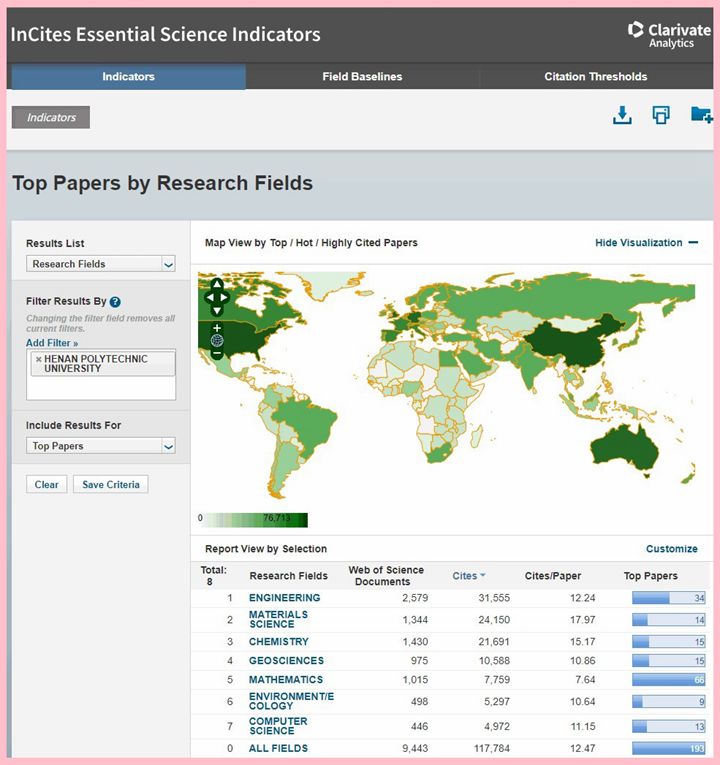Open the Citation Thresholds tab
The width and height of the screenshot is (720, 765).
pyautogui.click(x=595, y=77)
